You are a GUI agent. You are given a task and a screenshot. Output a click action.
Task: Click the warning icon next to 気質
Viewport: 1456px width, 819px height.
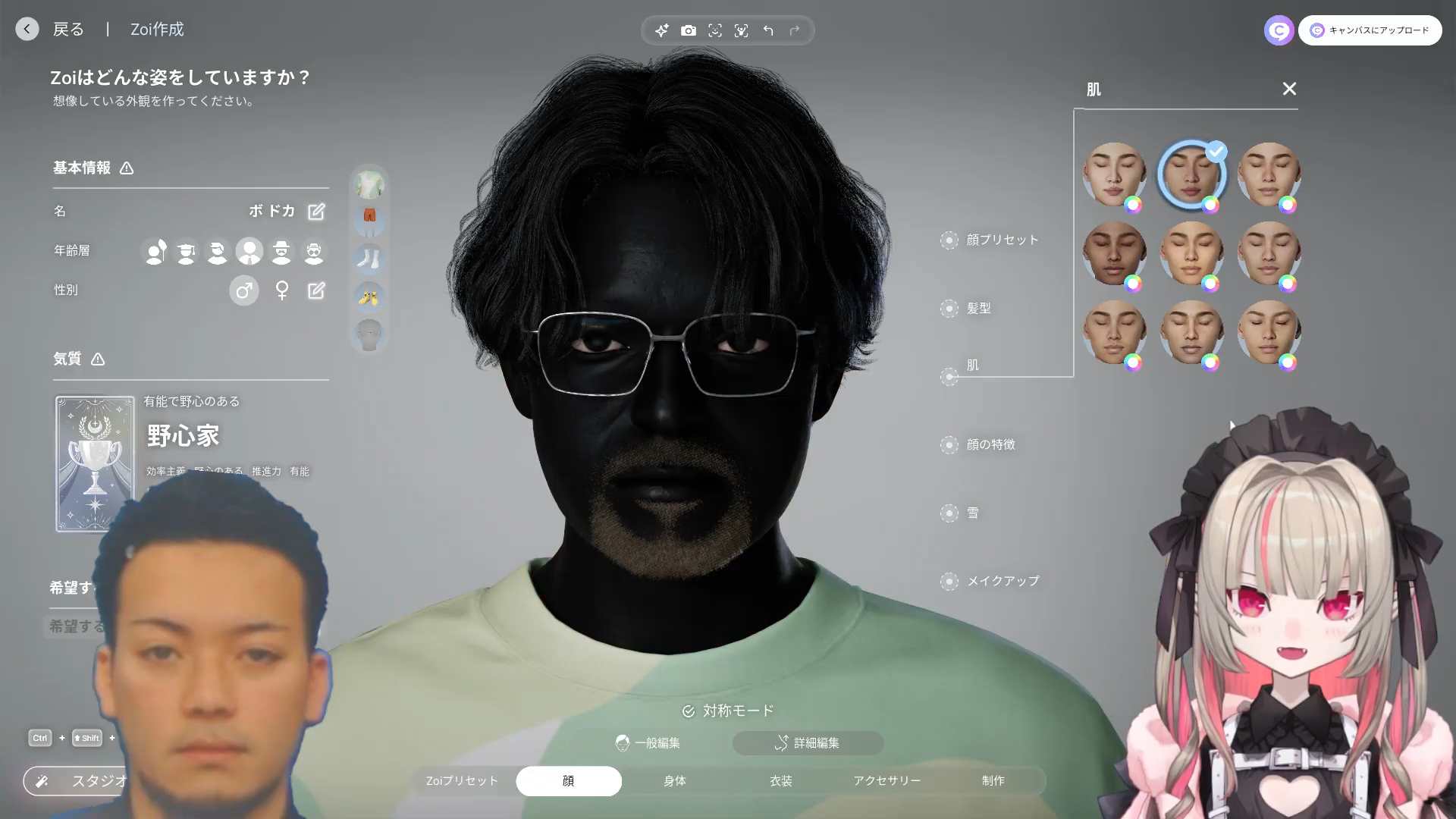pos(98,359)
